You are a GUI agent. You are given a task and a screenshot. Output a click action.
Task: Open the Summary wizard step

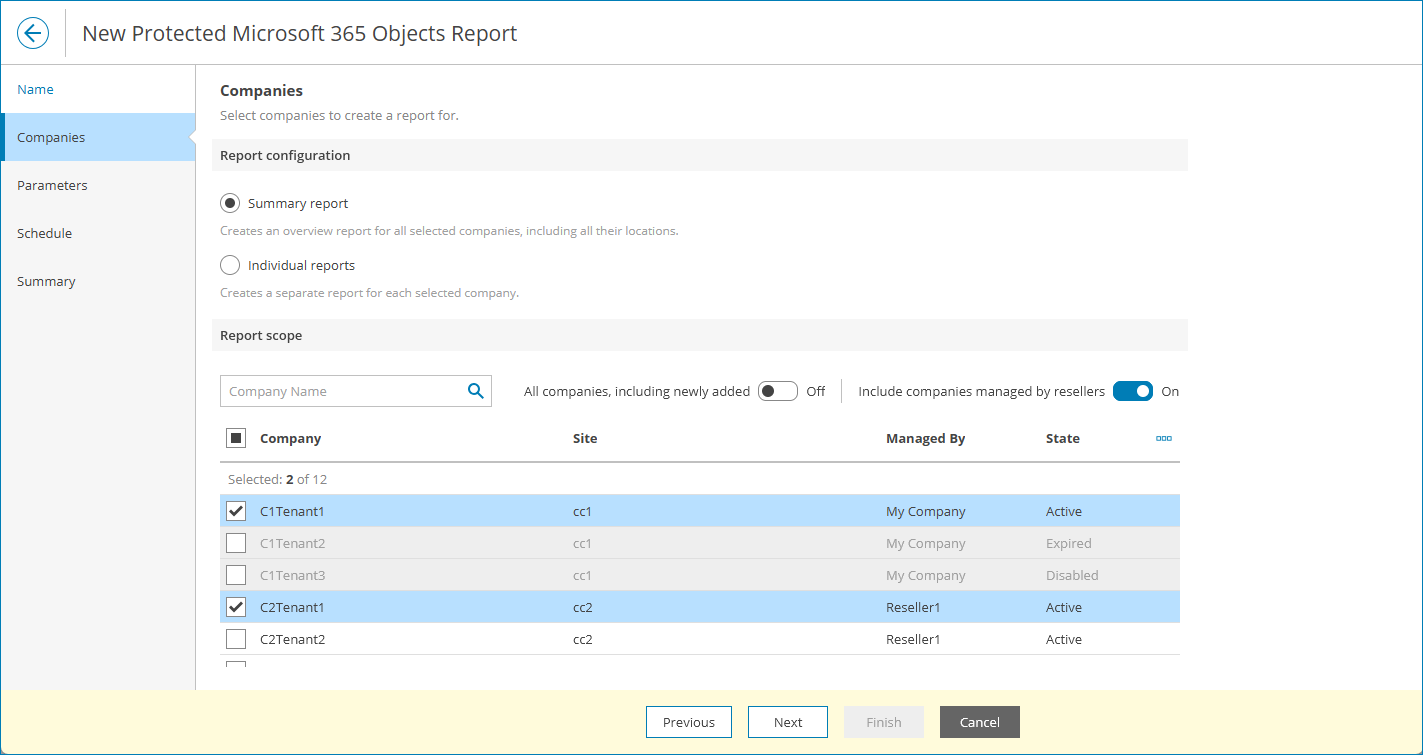tap(98, 281)
